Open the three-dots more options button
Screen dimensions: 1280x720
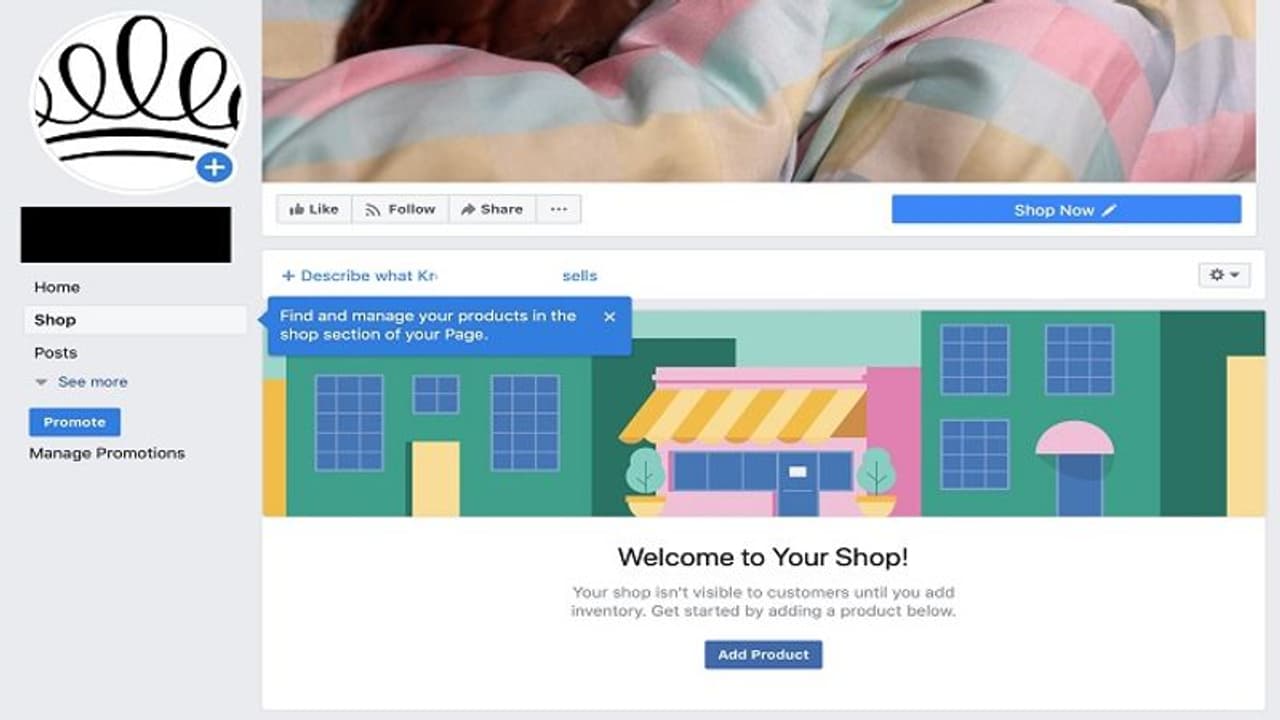tap(559, 209)
